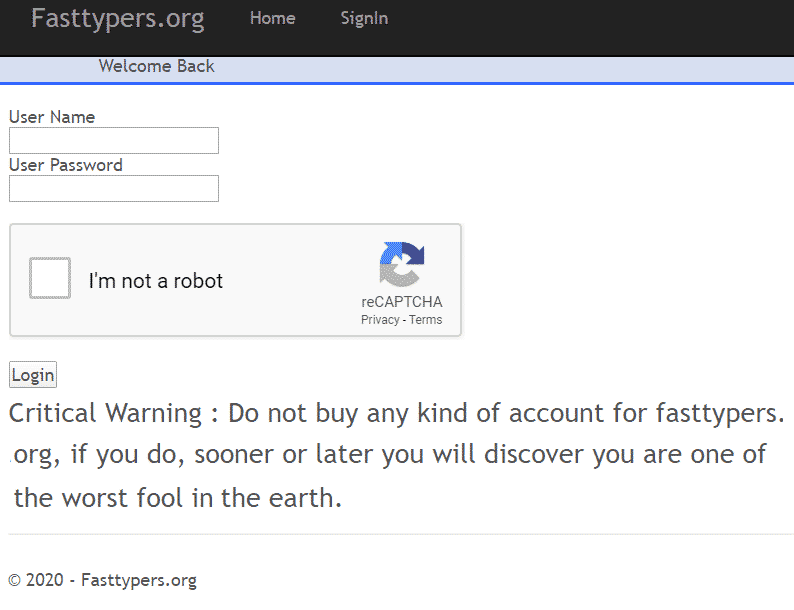Click the Fasttypers.org brand title
This screenshot has width=794, height=610.
117,19
